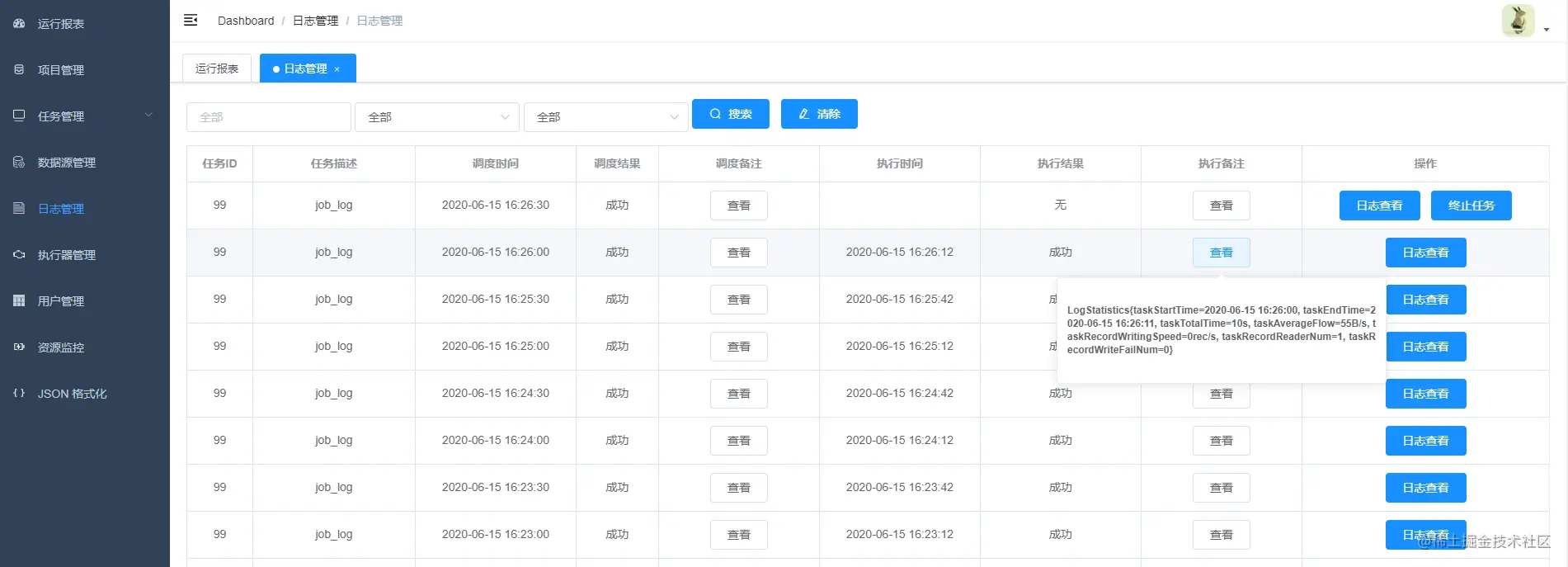The height and width of the screenshot is (567, 1568).
Task: Collapse sidebar using the hamburger icon
Action: point(191,20)
